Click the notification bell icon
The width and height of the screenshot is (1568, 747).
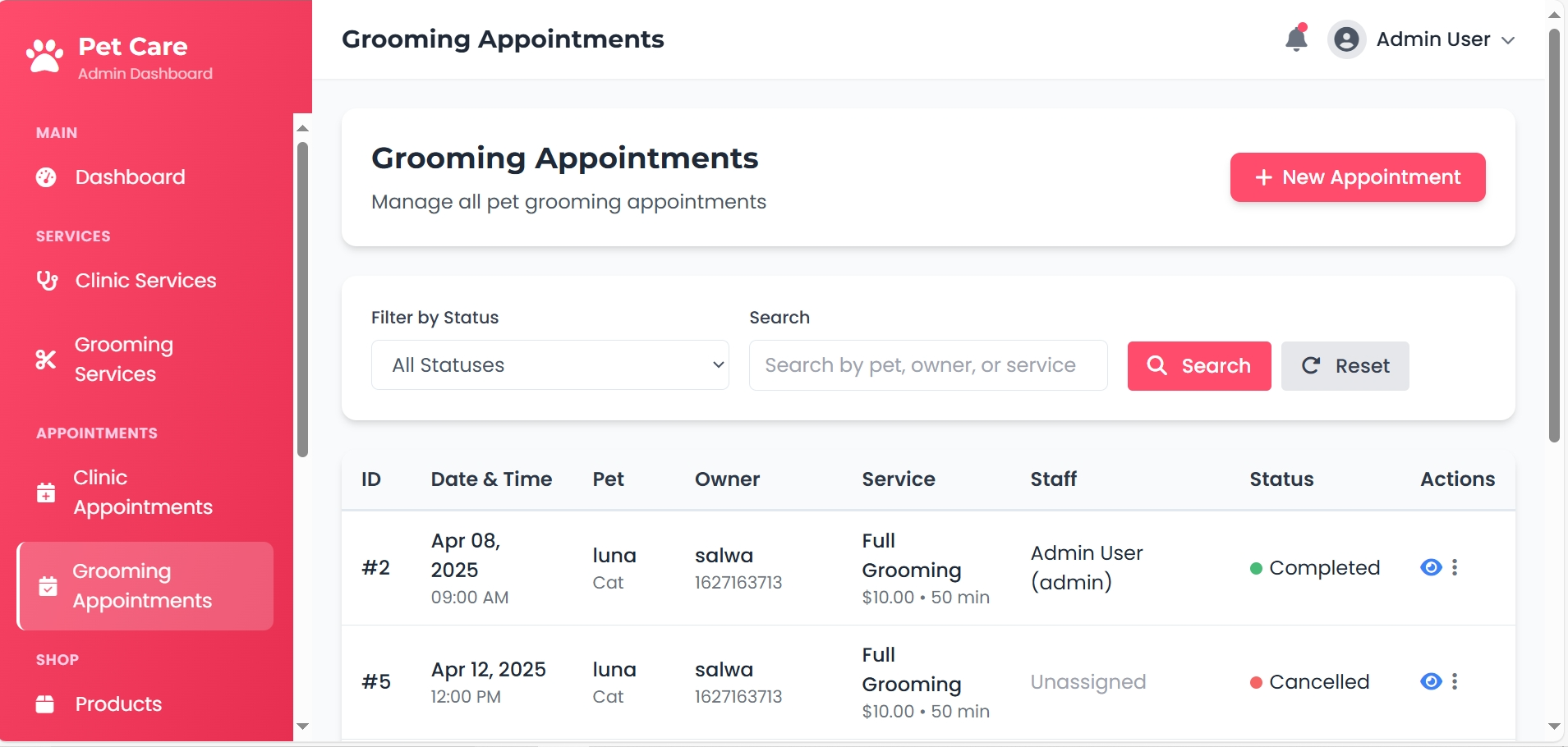[x=1296, y=39]
